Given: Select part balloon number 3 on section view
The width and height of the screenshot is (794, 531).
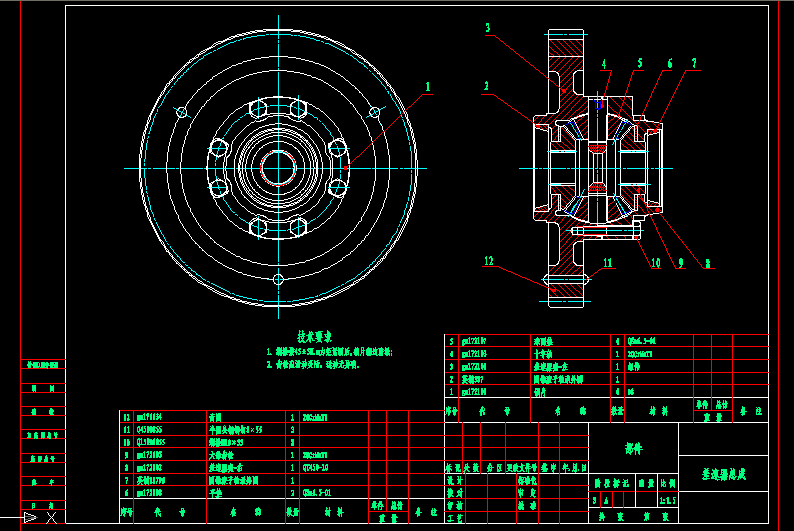Looking at the screenshot, I should 487,29.
